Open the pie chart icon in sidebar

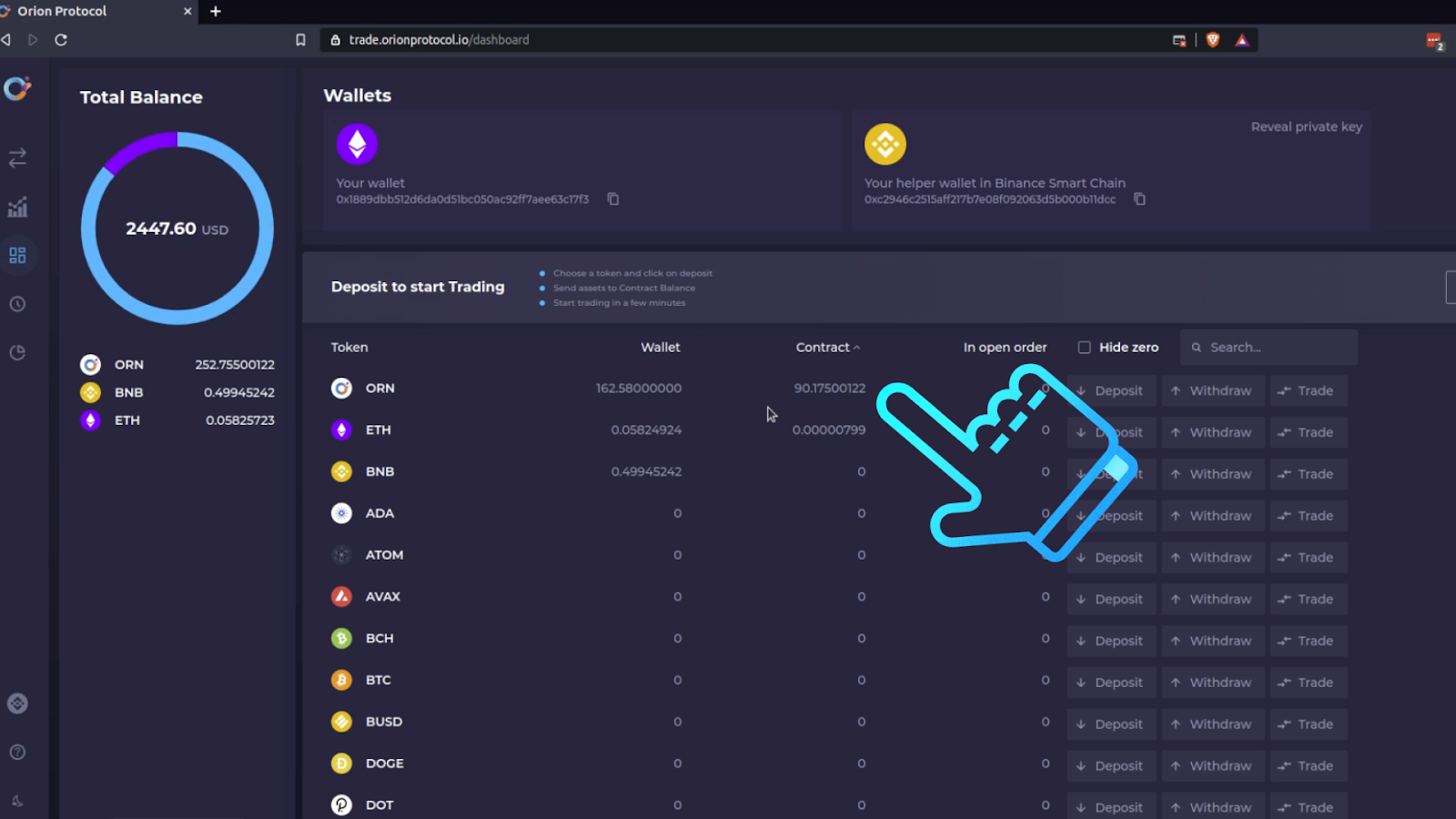(17, 353)
